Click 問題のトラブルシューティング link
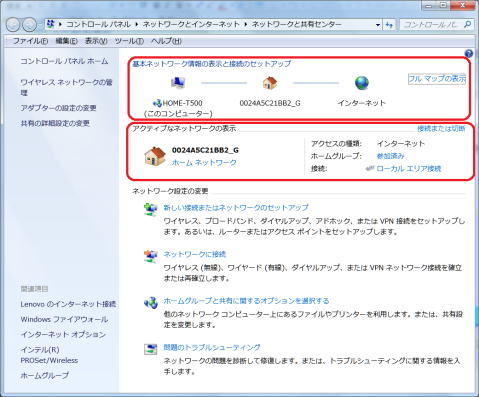 coord(212,347)
